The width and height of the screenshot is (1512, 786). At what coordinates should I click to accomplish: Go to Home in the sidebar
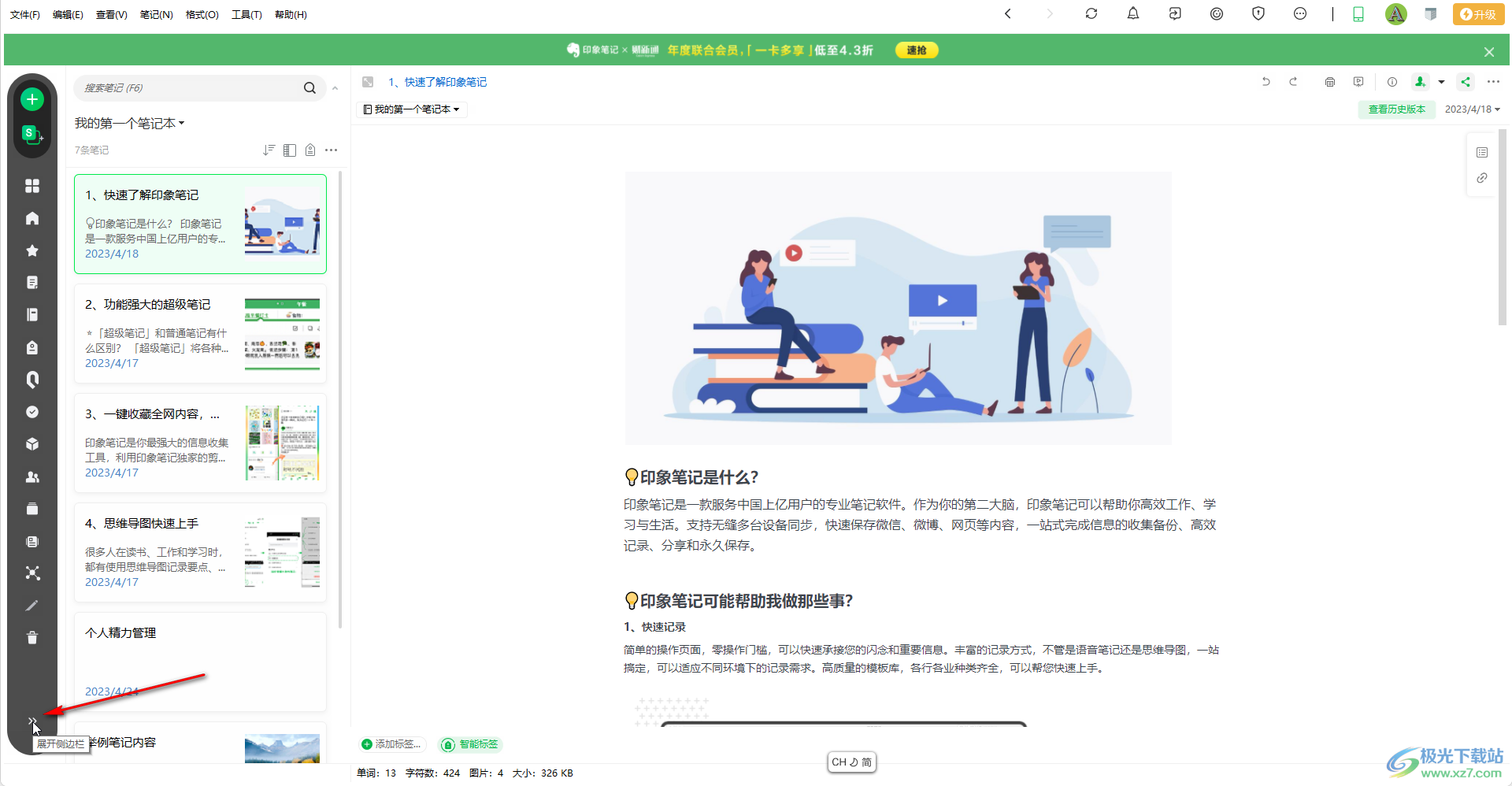(x=32, y=218)
